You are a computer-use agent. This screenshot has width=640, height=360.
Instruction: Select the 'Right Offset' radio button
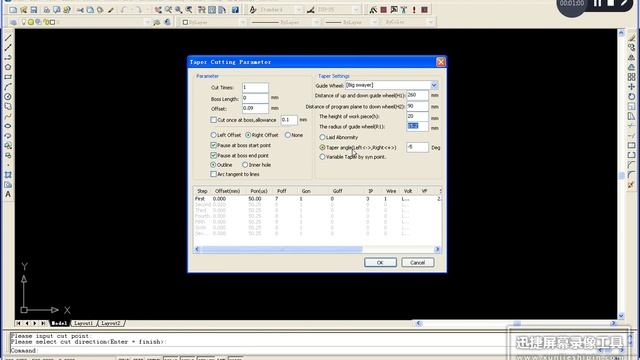point(248,135)
